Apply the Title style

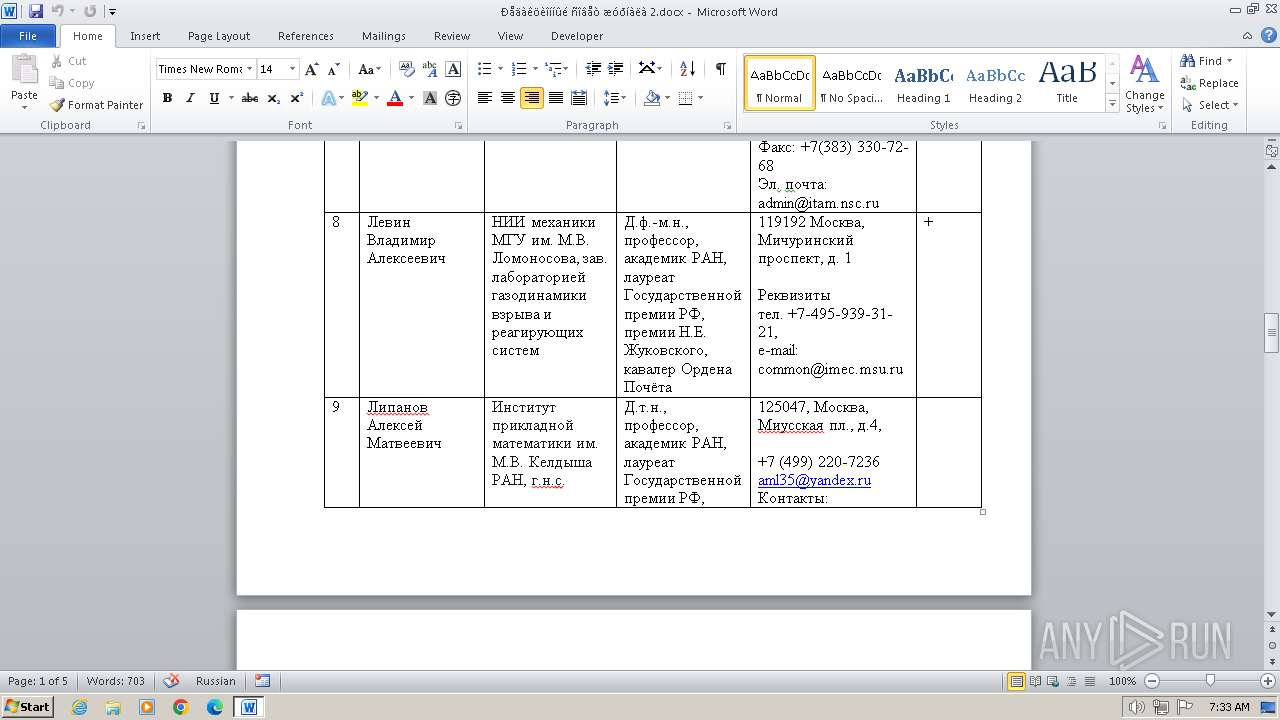pos(1067,83)
